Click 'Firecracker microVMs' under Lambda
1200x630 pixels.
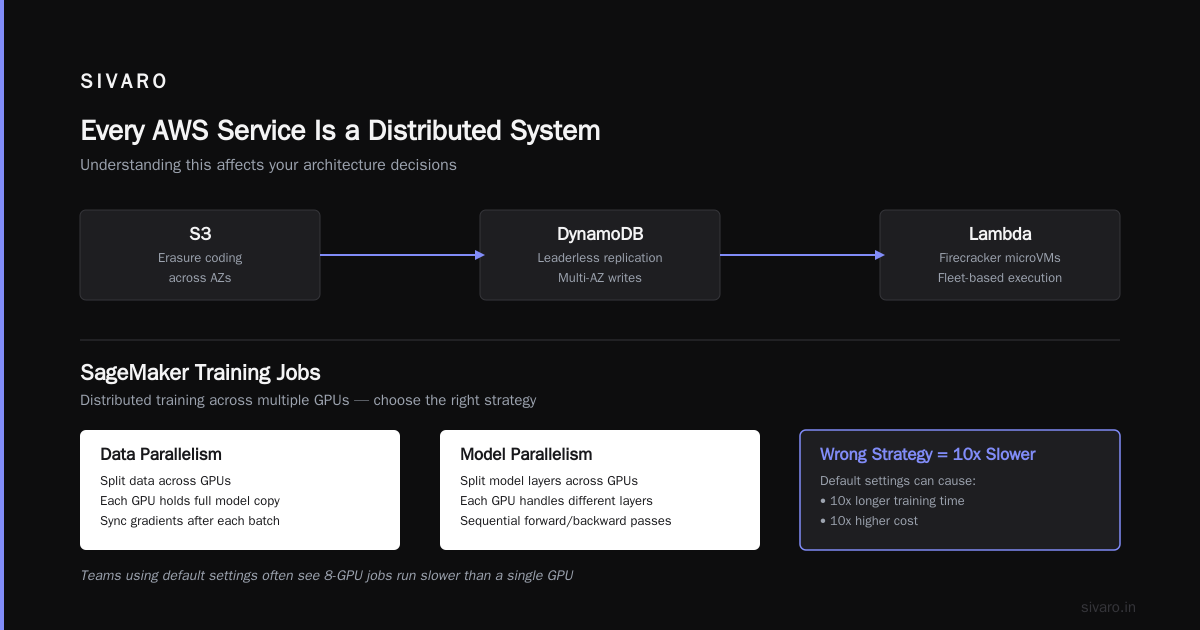coord(1000,258)
